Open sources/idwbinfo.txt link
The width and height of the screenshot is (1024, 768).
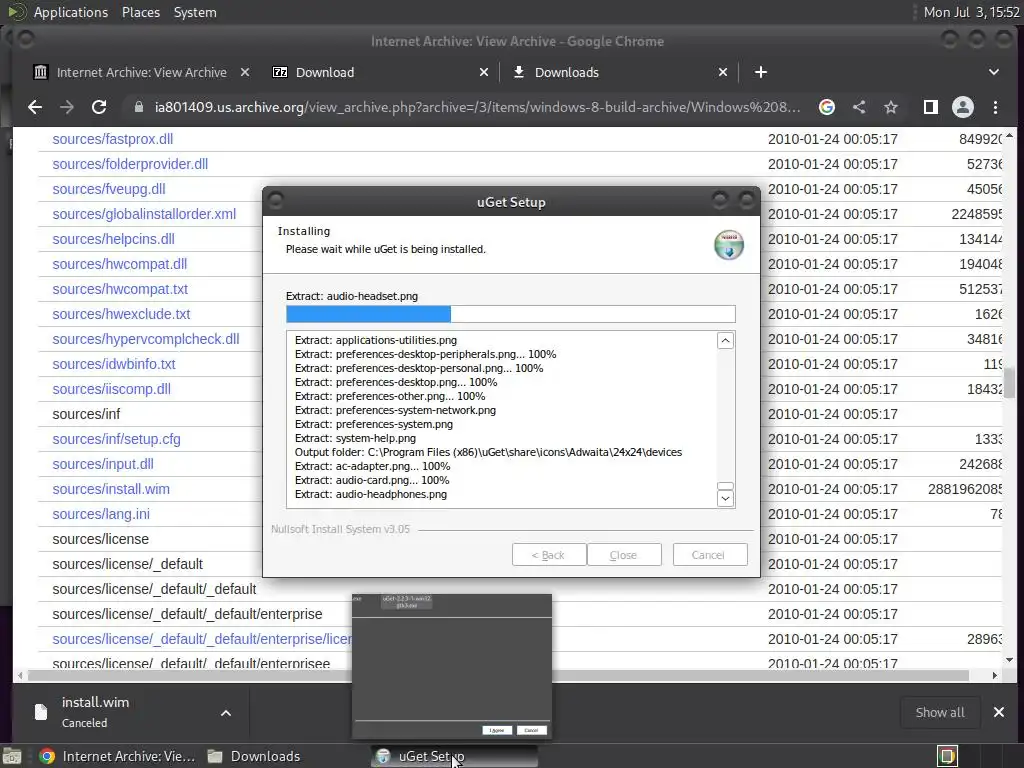tap(114, 364)
